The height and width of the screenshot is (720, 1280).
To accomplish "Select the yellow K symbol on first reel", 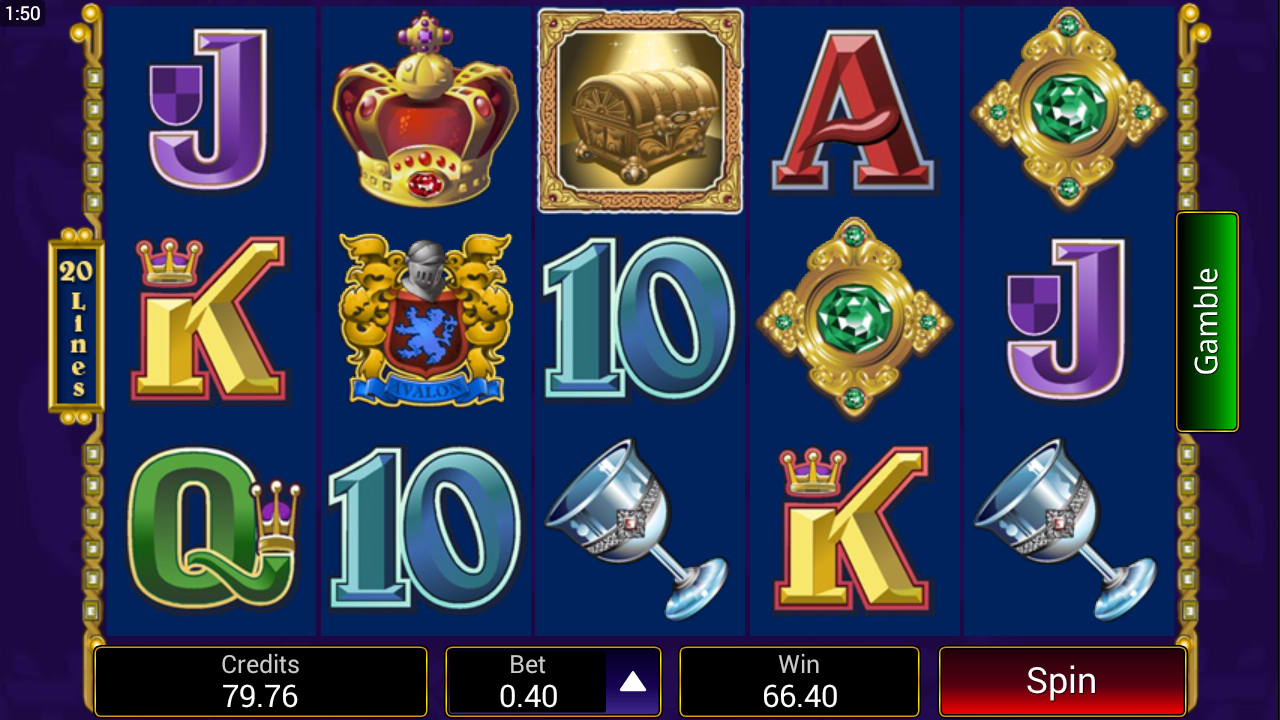I will pyautogui.click(x=209, y=319).
